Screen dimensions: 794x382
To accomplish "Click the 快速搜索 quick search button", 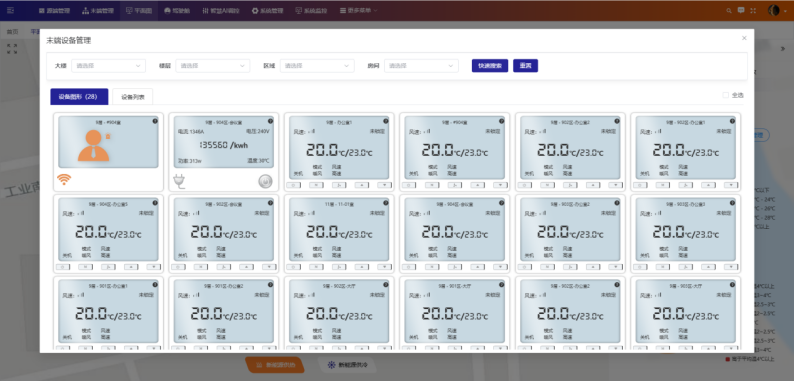I will 490,66.
